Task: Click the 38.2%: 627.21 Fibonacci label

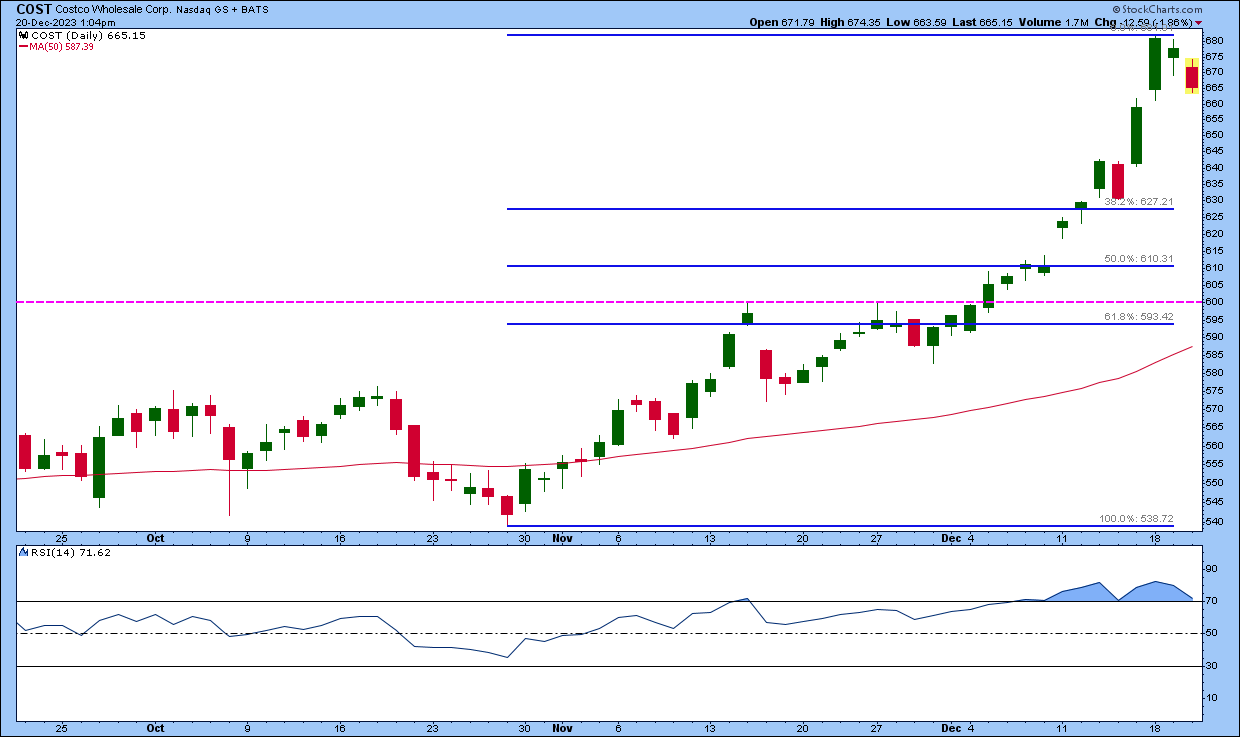Action: 1138,202
